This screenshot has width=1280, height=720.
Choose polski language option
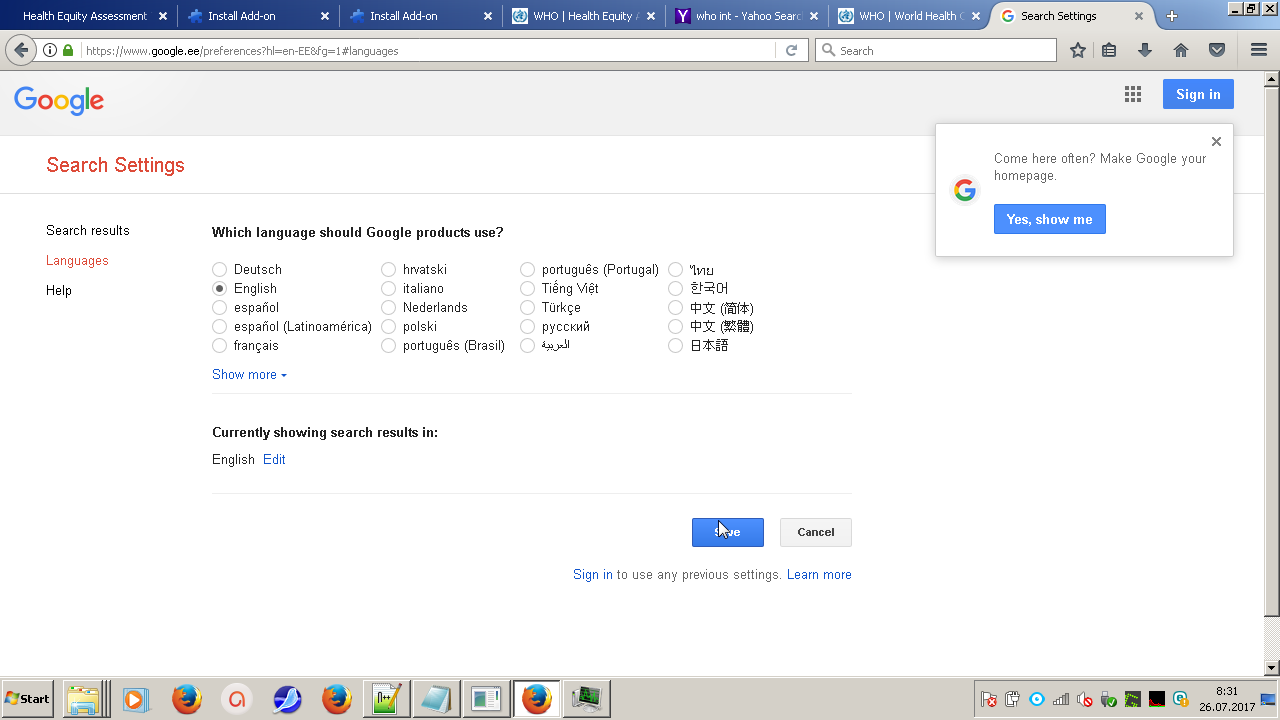(x=389, y=327)
